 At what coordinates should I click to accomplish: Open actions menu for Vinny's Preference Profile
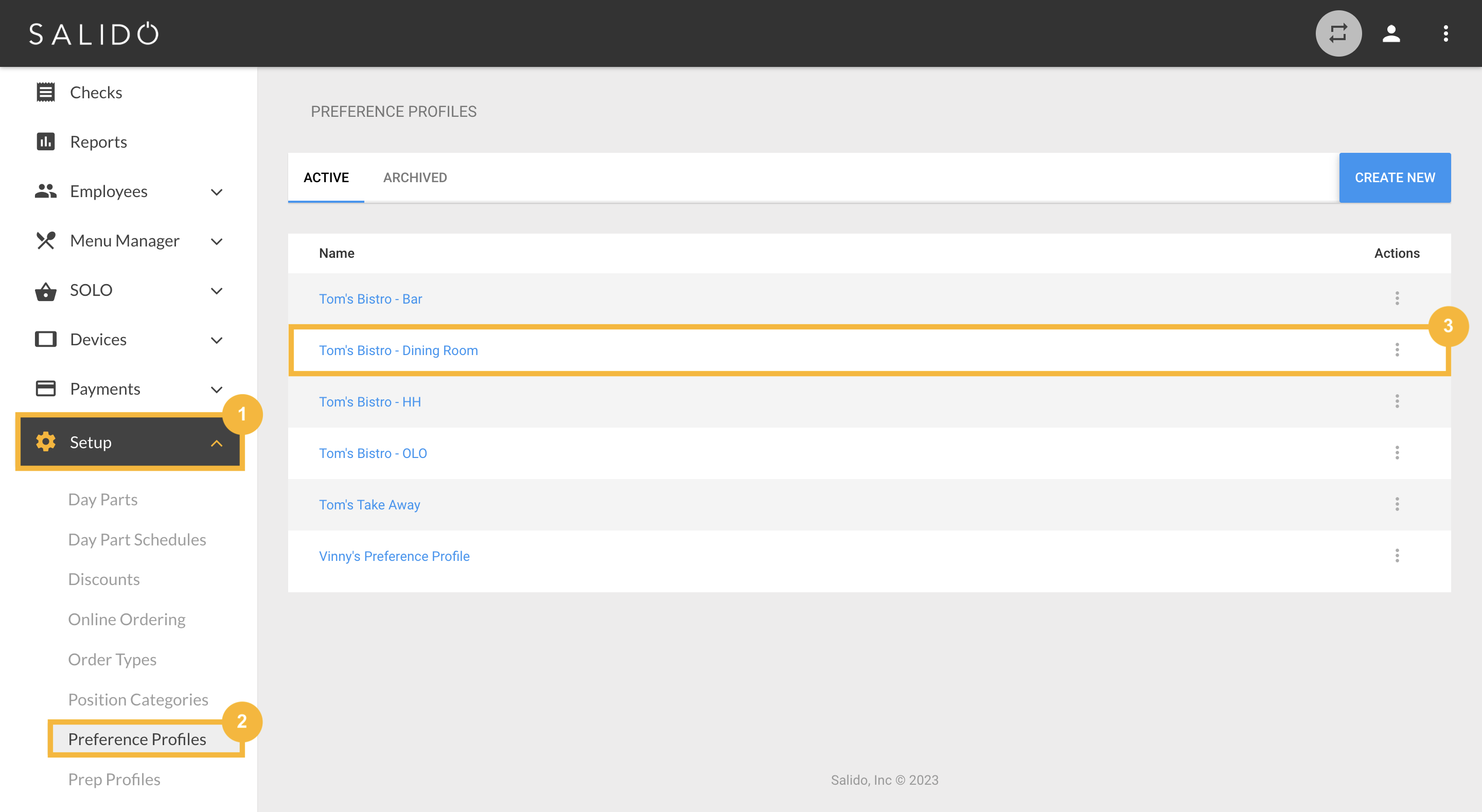(x=1397, y=556)
